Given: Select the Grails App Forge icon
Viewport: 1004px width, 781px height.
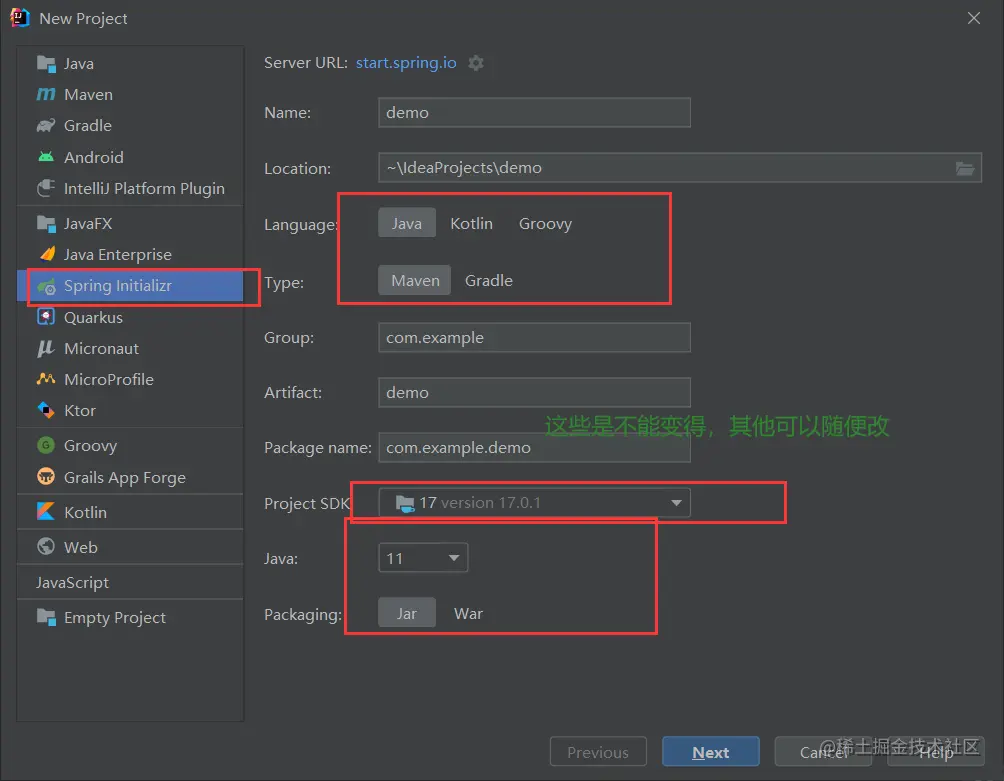Looking at the screenshot, I should [46, 477].
